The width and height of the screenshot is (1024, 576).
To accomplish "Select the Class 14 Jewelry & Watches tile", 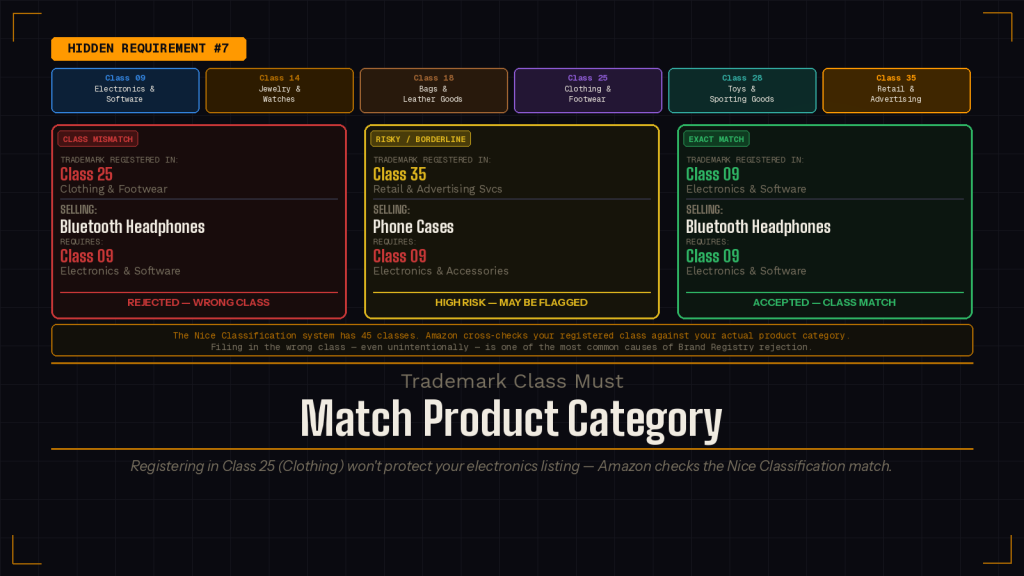I will coord(280,90).
